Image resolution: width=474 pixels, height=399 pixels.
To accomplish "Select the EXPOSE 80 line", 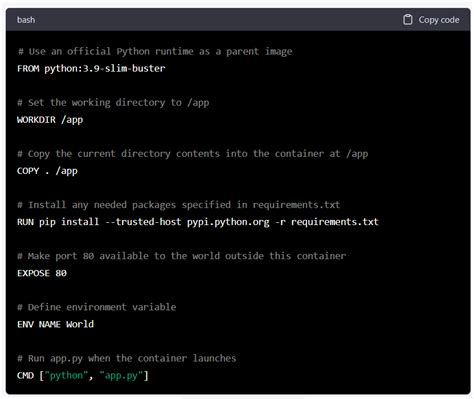I will [x=42, y=273].
